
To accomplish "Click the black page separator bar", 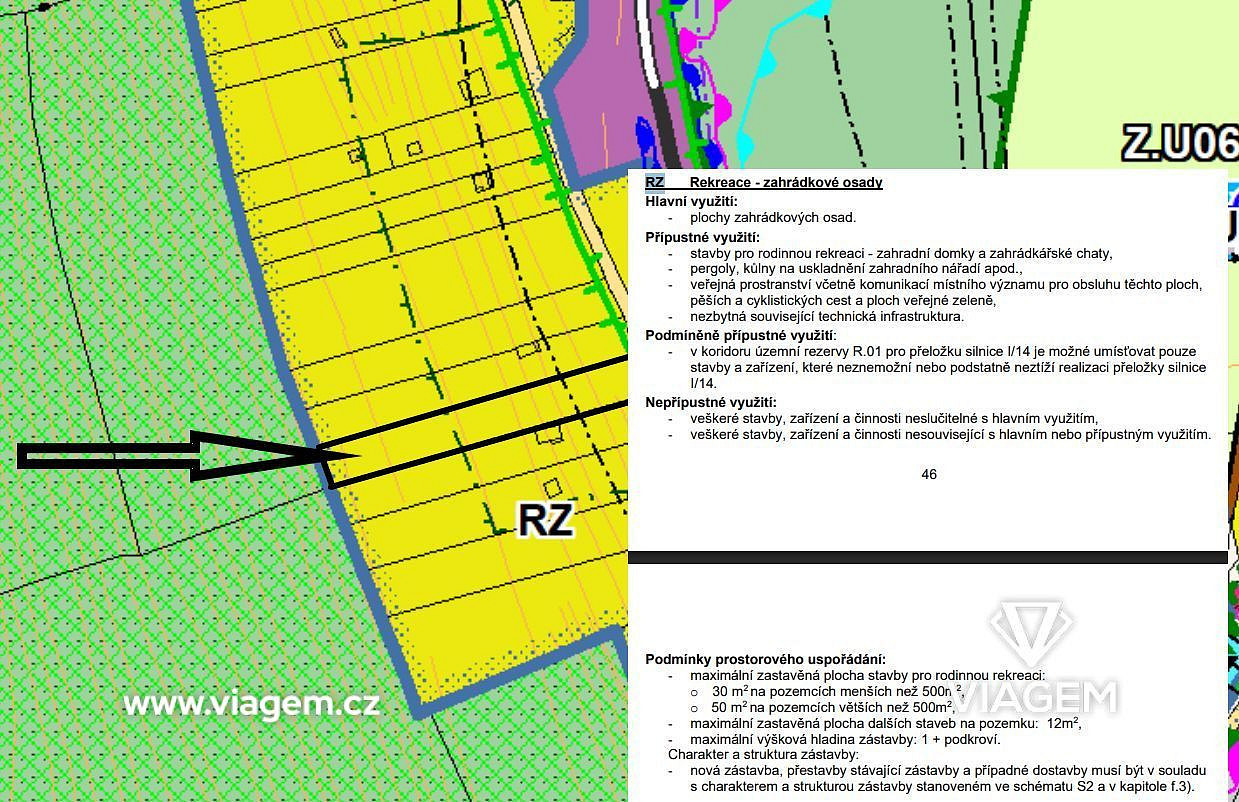I will [x=927, y=557].
